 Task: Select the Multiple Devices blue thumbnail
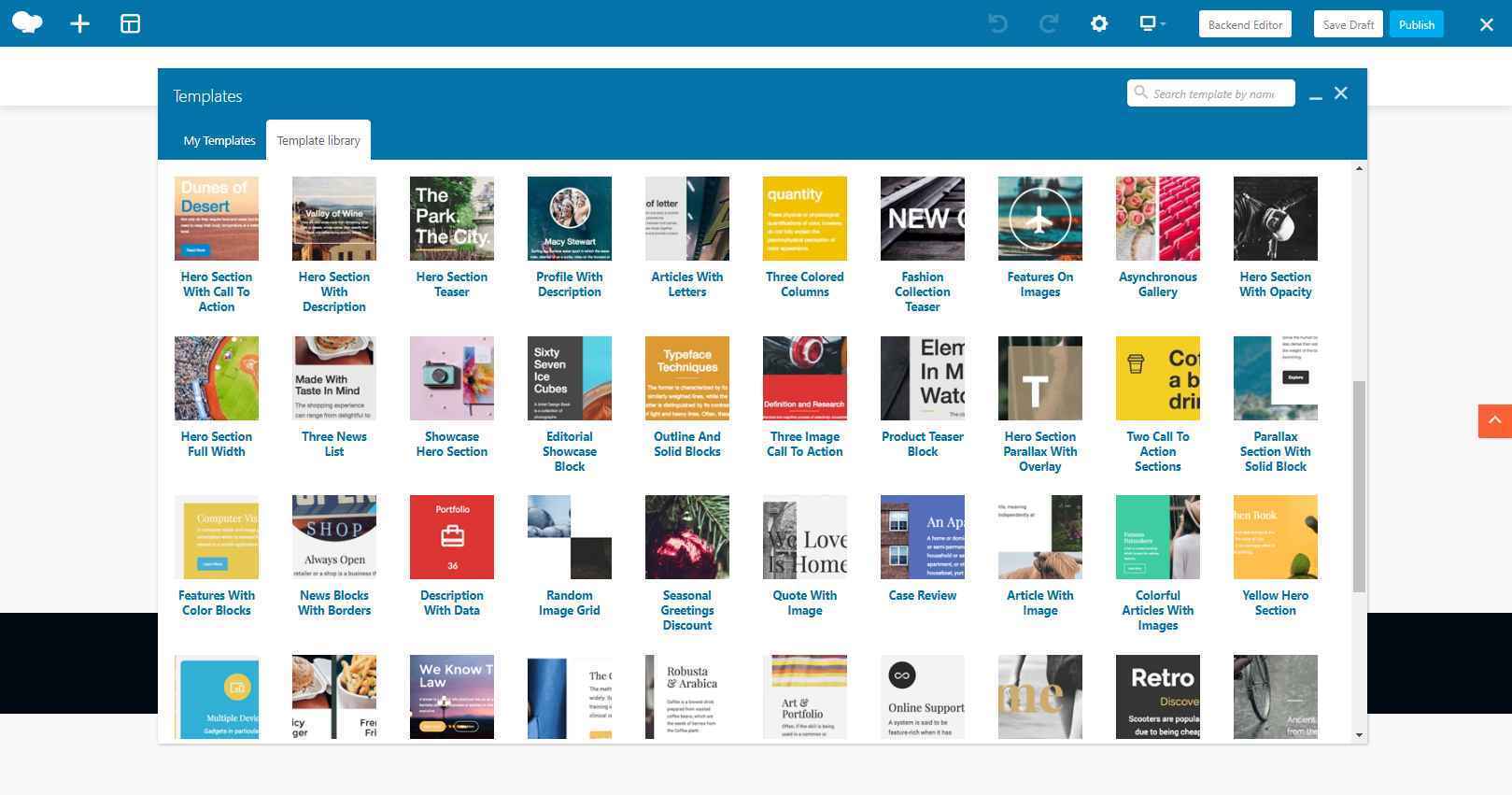pos(217,697)
